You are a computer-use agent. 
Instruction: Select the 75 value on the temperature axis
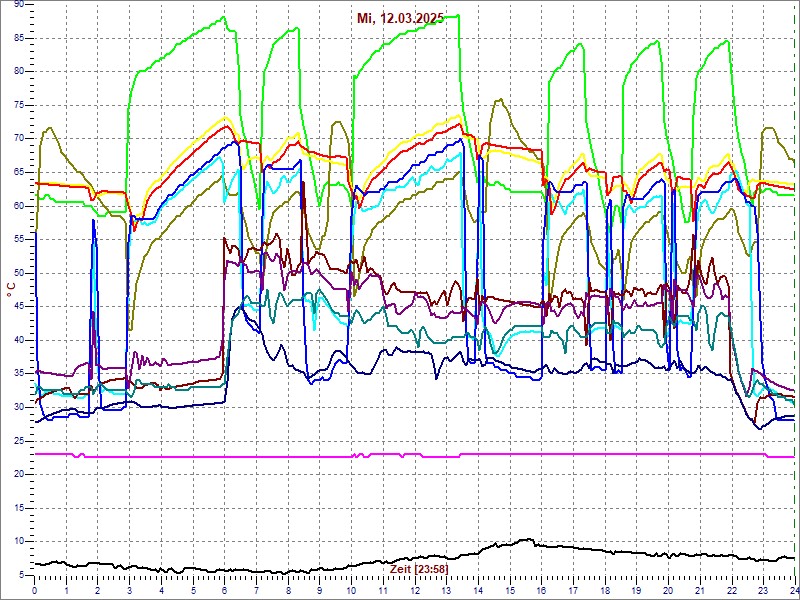point(18,106)
